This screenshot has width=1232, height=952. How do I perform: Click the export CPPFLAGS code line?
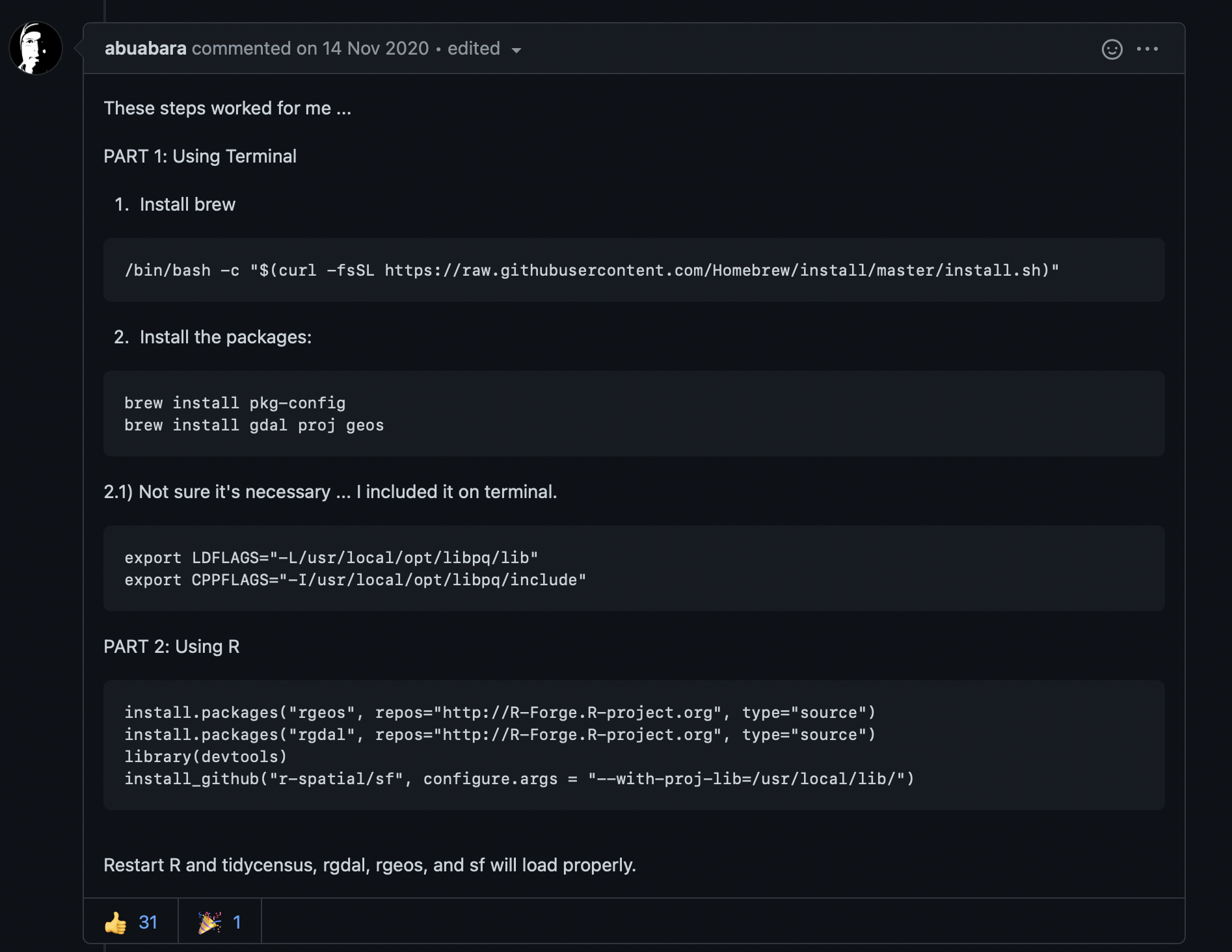coord(355,580)
